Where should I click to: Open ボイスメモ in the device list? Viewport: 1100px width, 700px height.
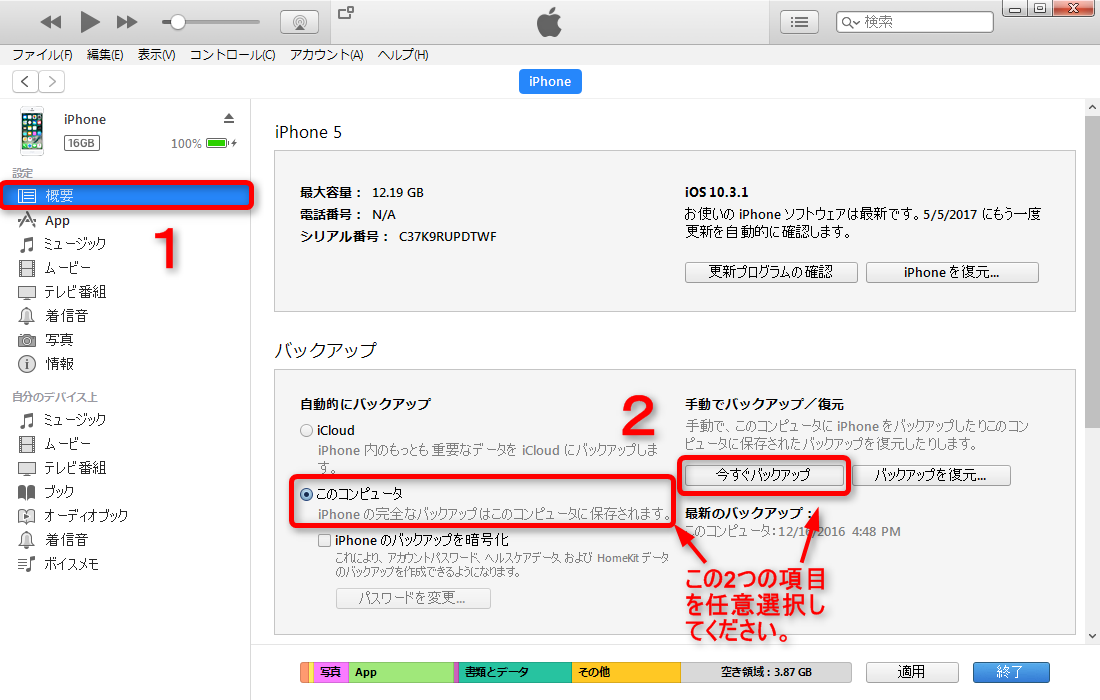71,564
